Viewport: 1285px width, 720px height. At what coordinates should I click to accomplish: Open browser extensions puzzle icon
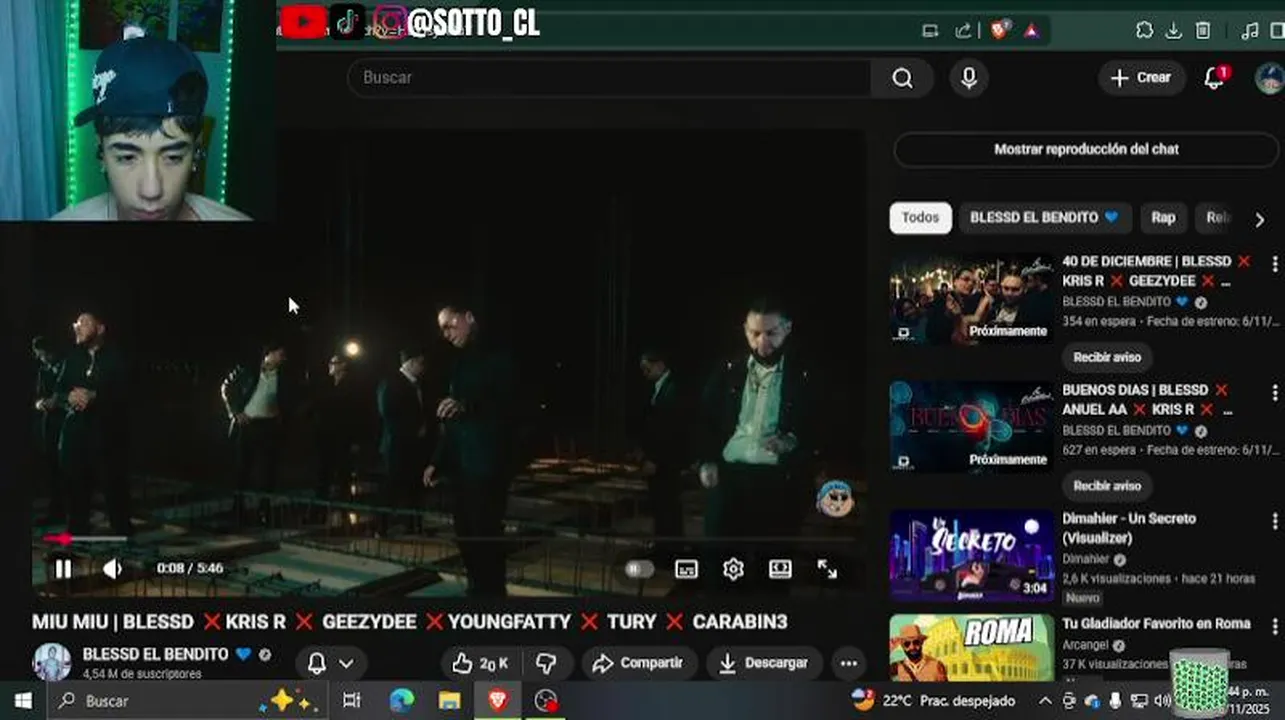point(1145,31)
